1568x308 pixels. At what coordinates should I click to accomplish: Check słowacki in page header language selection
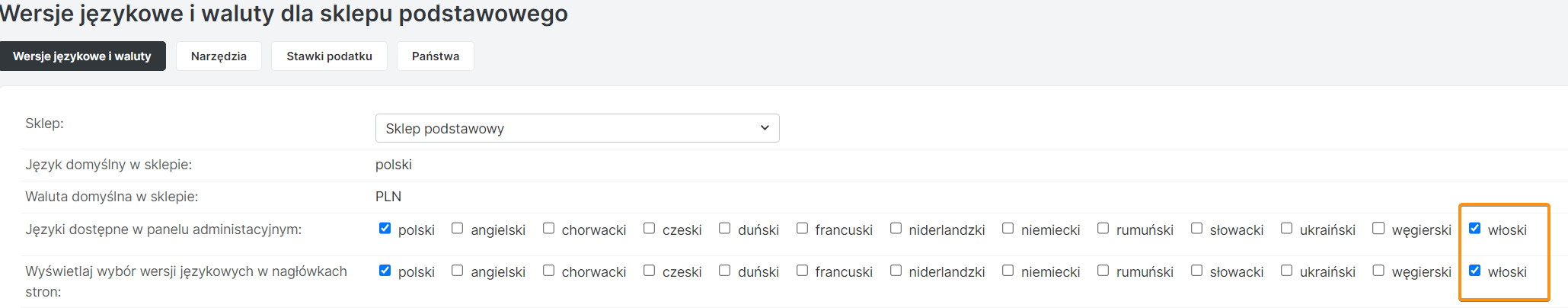coord(1197,271)
